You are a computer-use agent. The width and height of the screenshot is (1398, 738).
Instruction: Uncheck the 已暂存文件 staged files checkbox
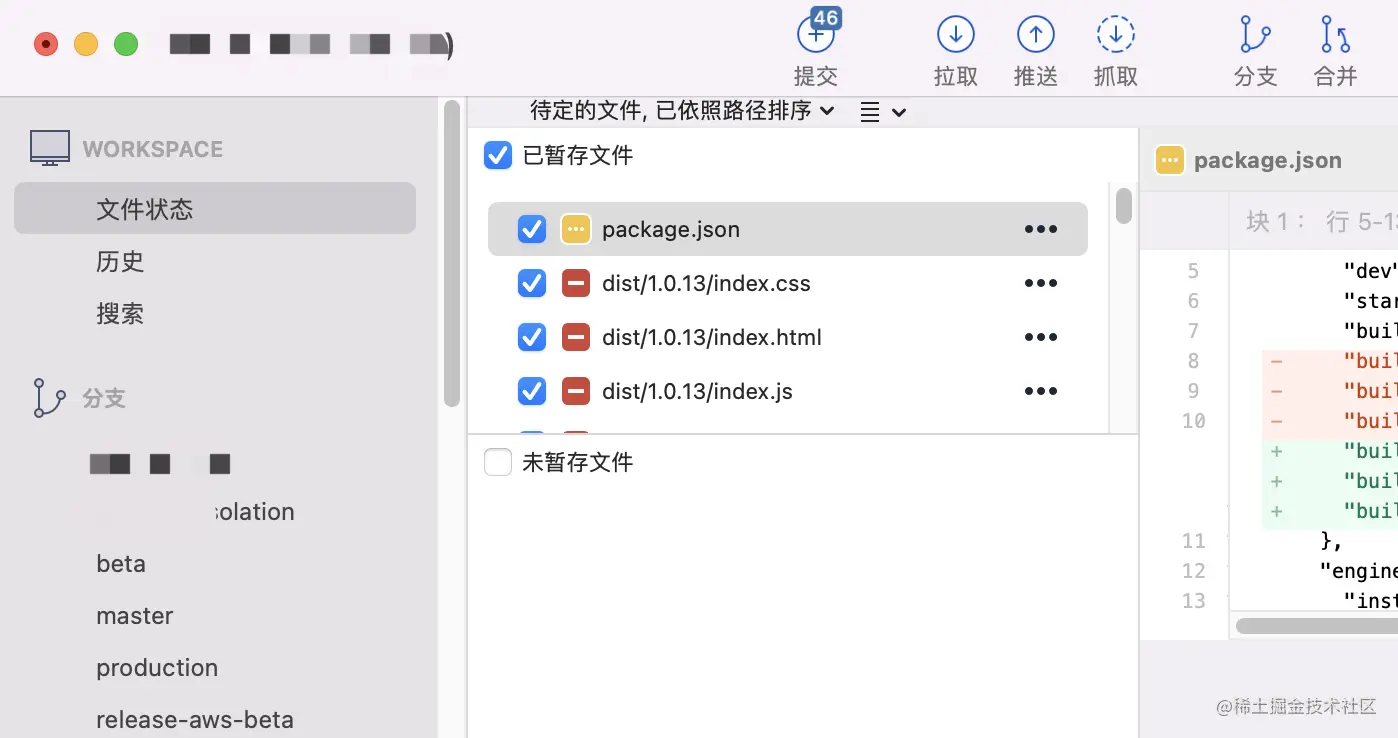point(498,155)
